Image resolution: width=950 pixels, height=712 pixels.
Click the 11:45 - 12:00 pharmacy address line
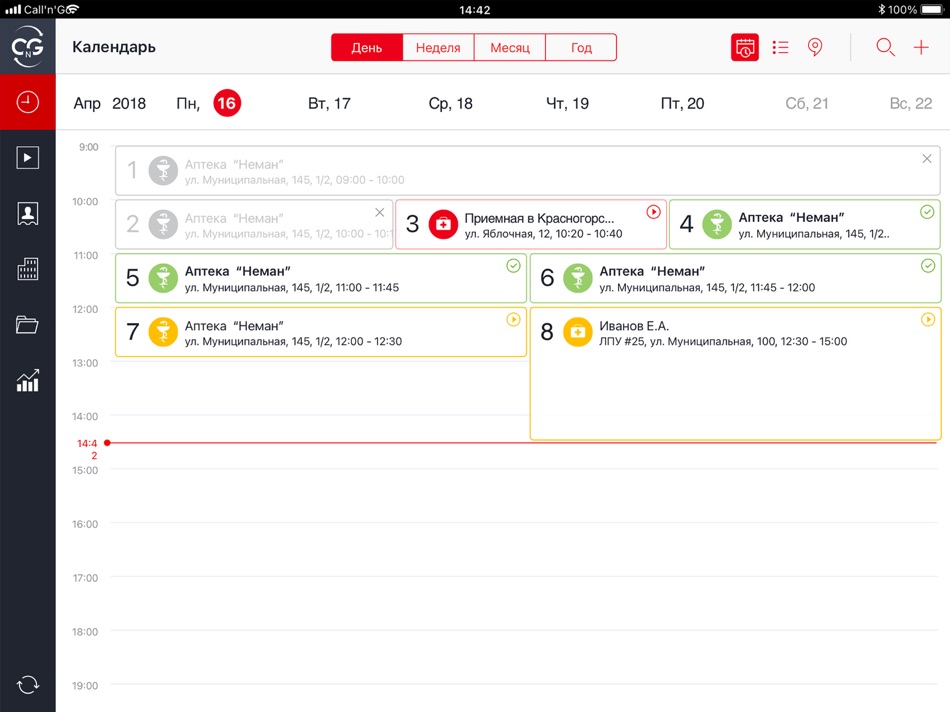707,287
